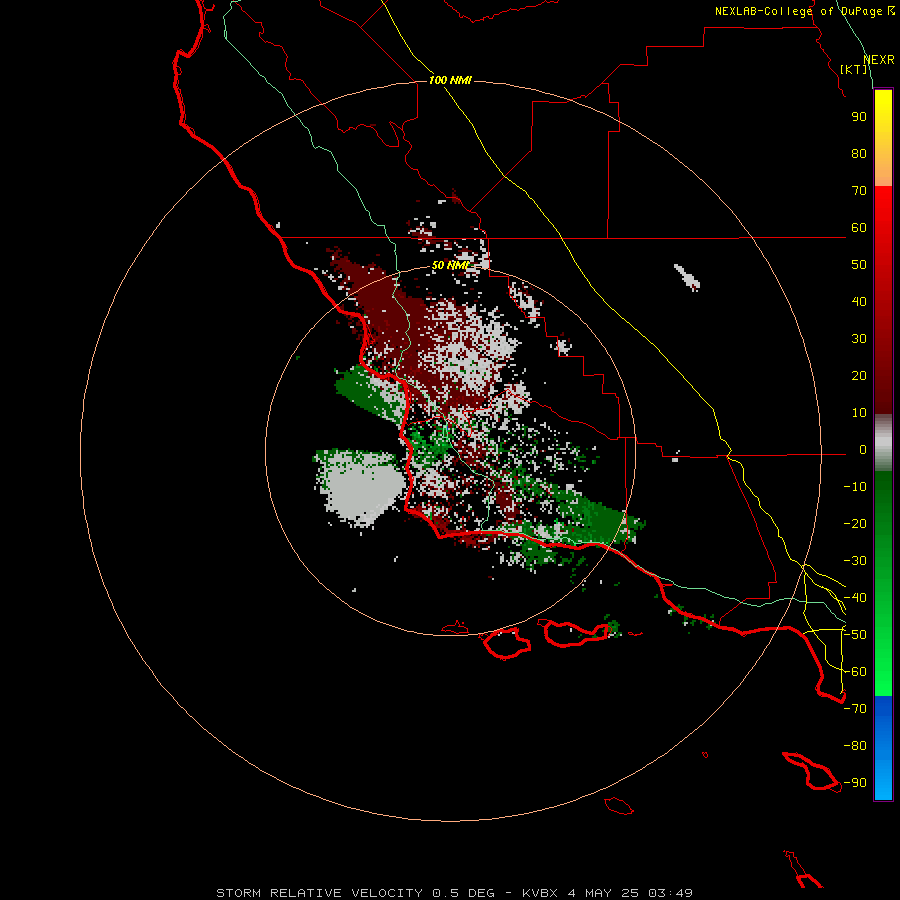Screen dimensions: 900x900
Task: Select the -30 value on the velocity scale
Action: tap(855, 561)
